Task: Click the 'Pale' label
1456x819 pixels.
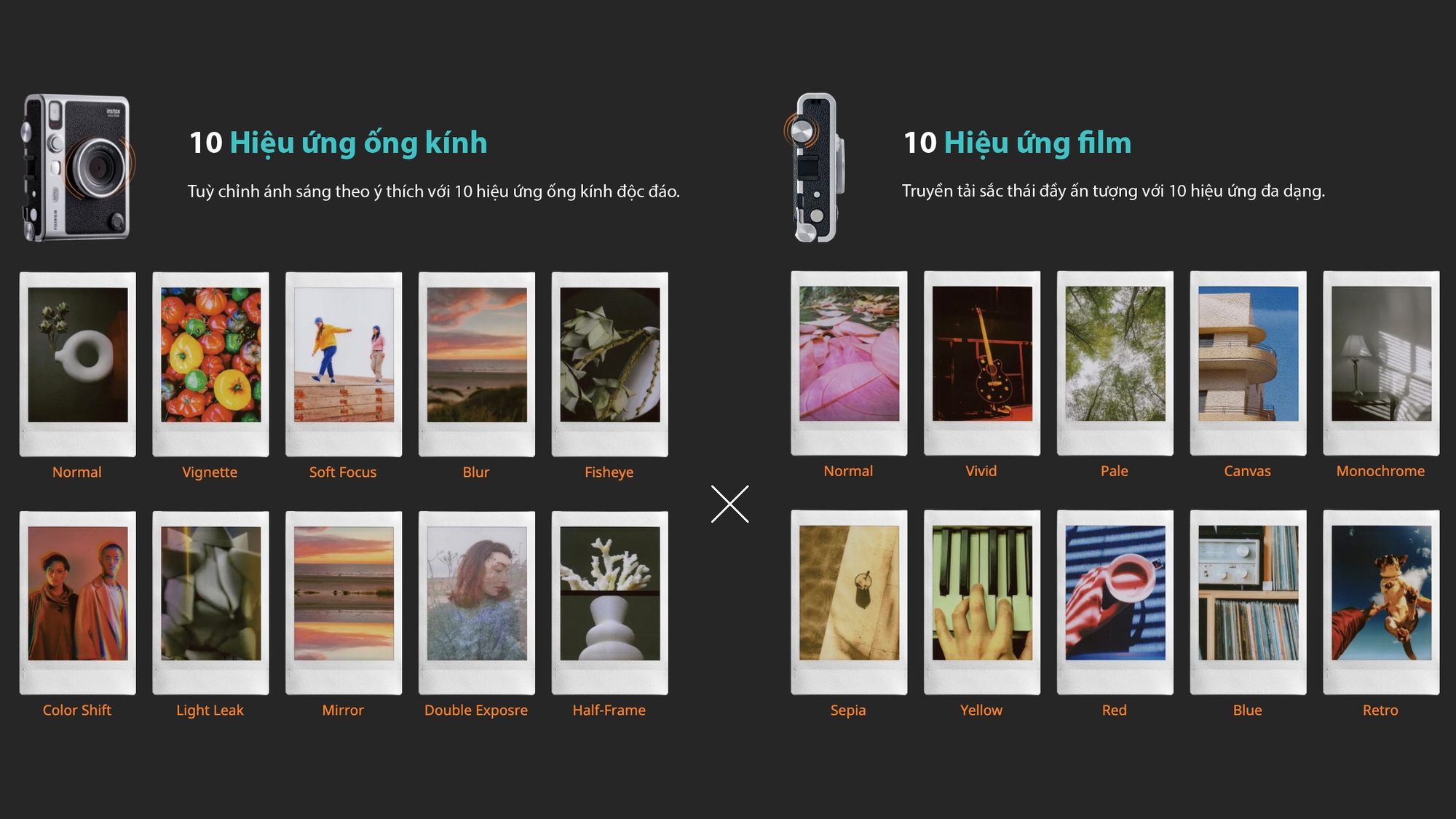Action: (x=1115, y=471)
